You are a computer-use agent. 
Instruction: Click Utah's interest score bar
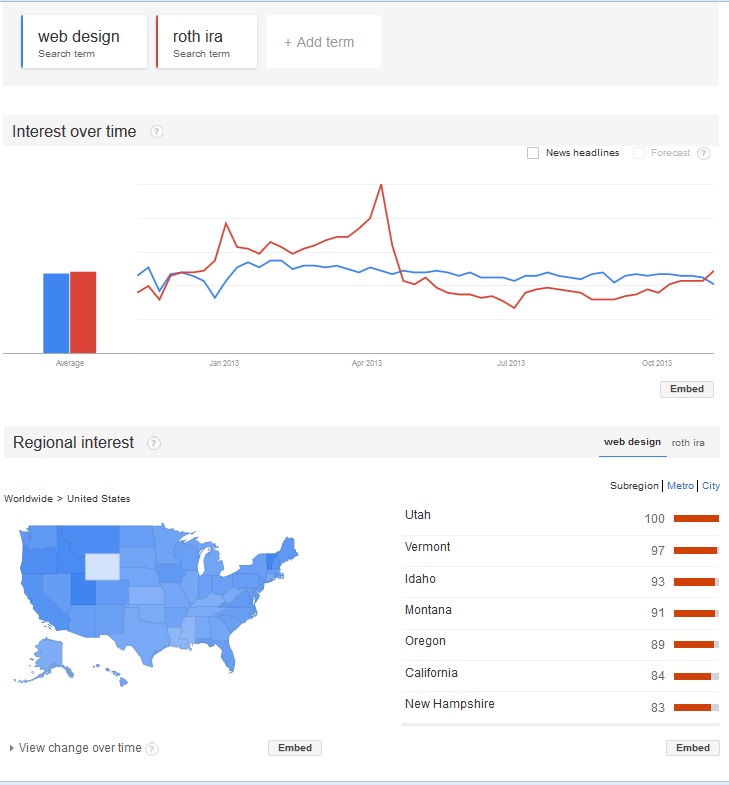pyautogui.click(x=696, y=519)
